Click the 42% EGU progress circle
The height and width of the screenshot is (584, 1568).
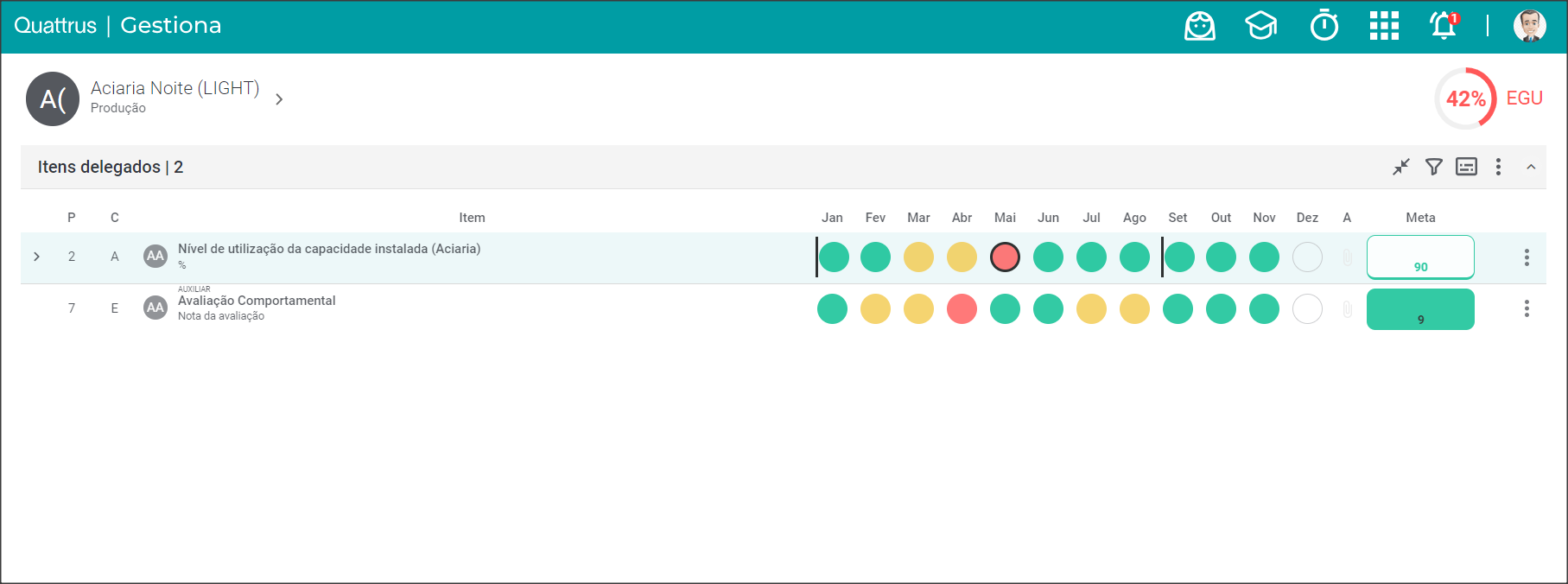1465,98
